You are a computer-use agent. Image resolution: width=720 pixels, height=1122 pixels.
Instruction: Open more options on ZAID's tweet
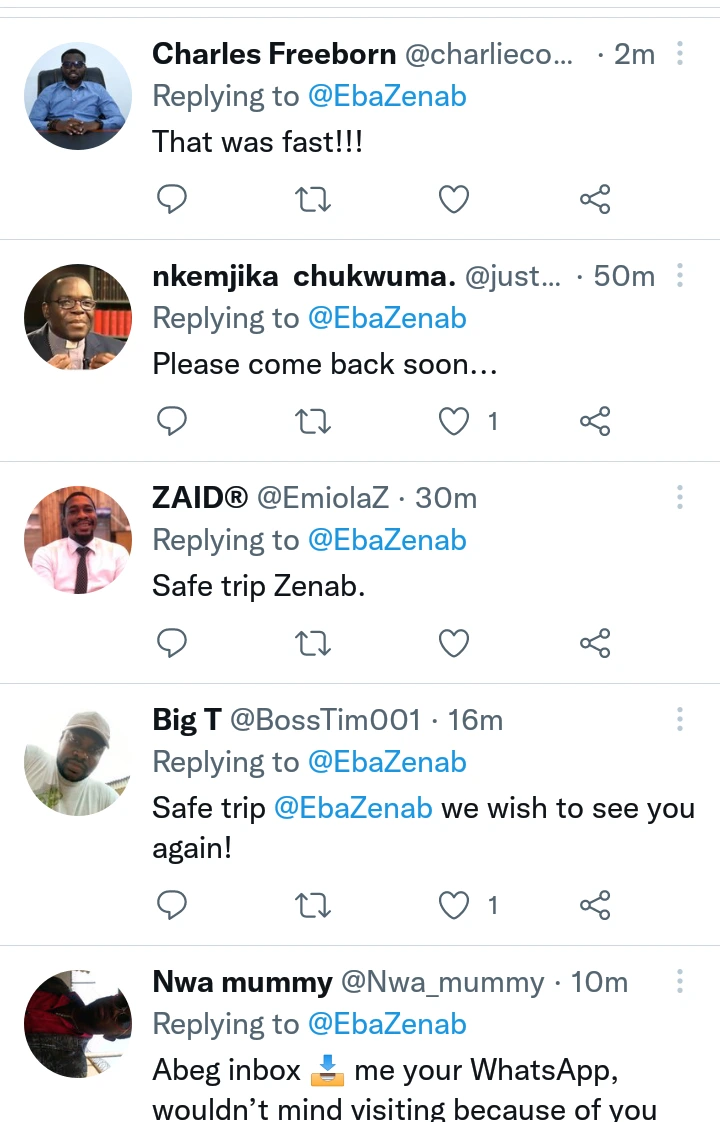(x=680, y=497)
